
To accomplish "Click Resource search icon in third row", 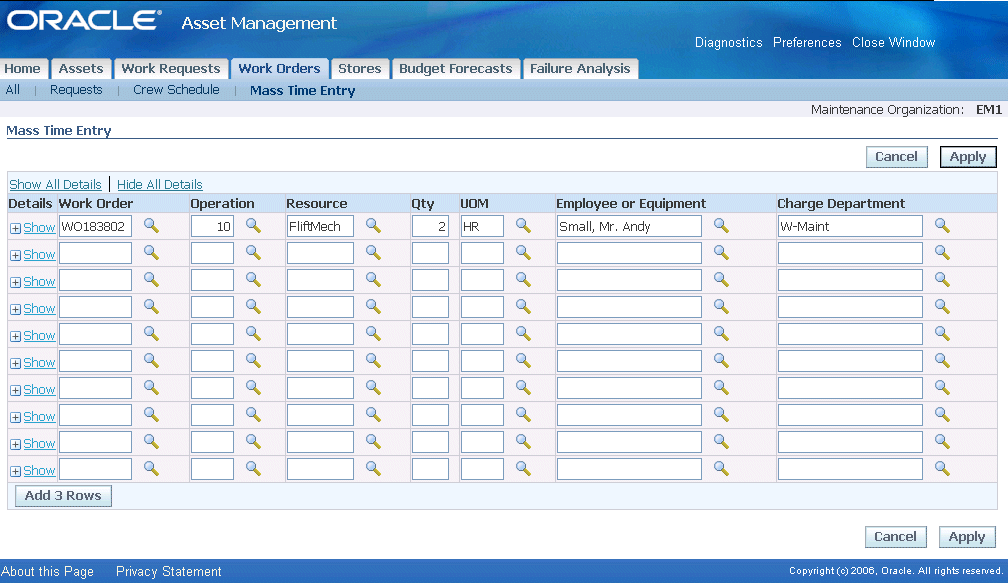I will 374,280.
